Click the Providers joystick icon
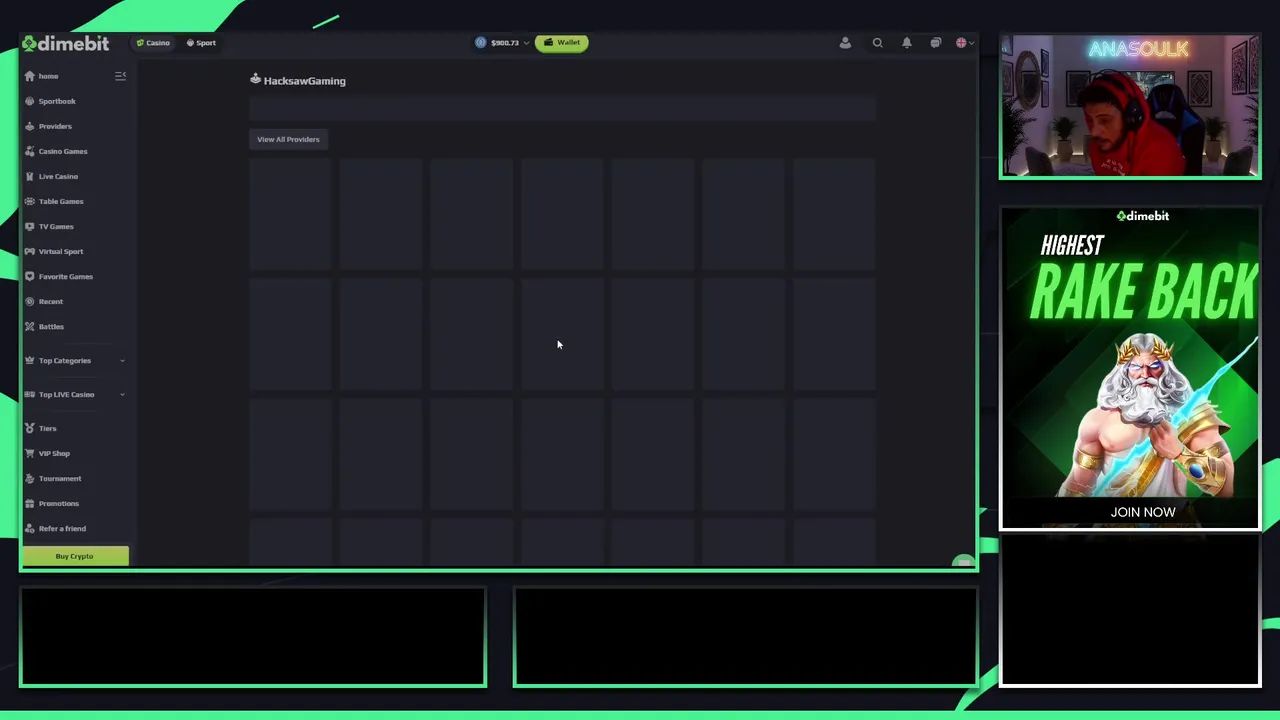The height and width of the screenshot is (720, 1280). 29,126
